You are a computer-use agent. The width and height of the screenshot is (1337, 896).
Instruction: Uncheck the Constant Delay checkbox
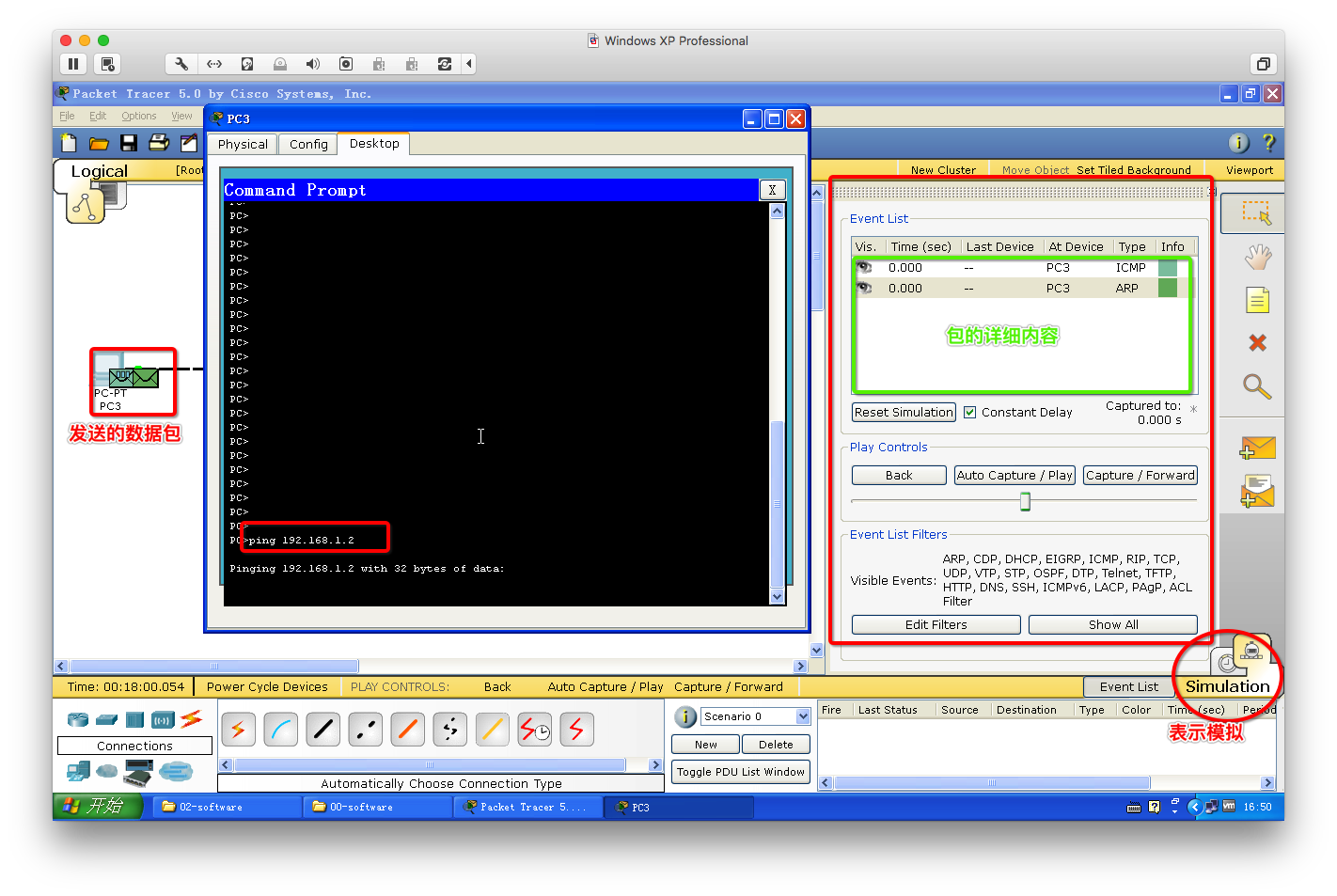969,413
